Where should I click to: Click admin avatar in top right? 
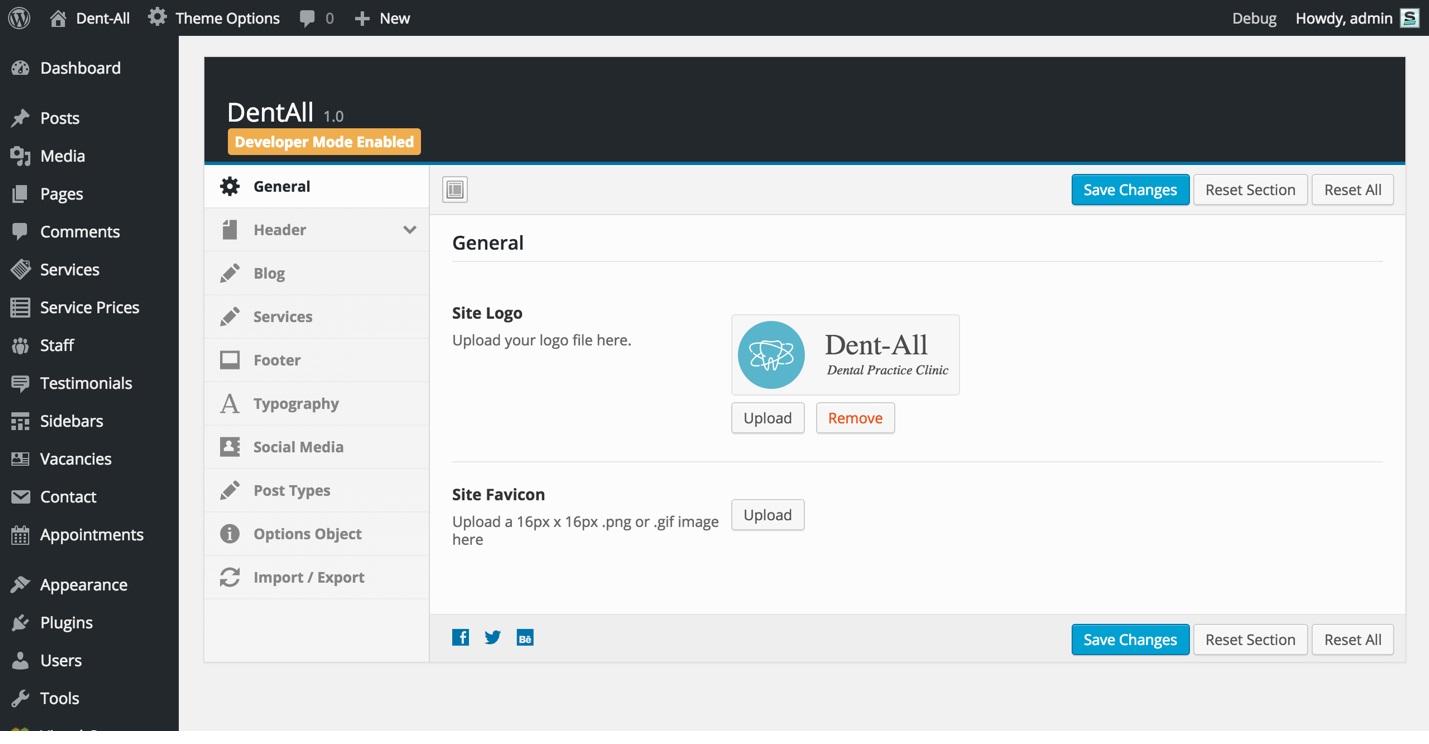[1410, 18]
